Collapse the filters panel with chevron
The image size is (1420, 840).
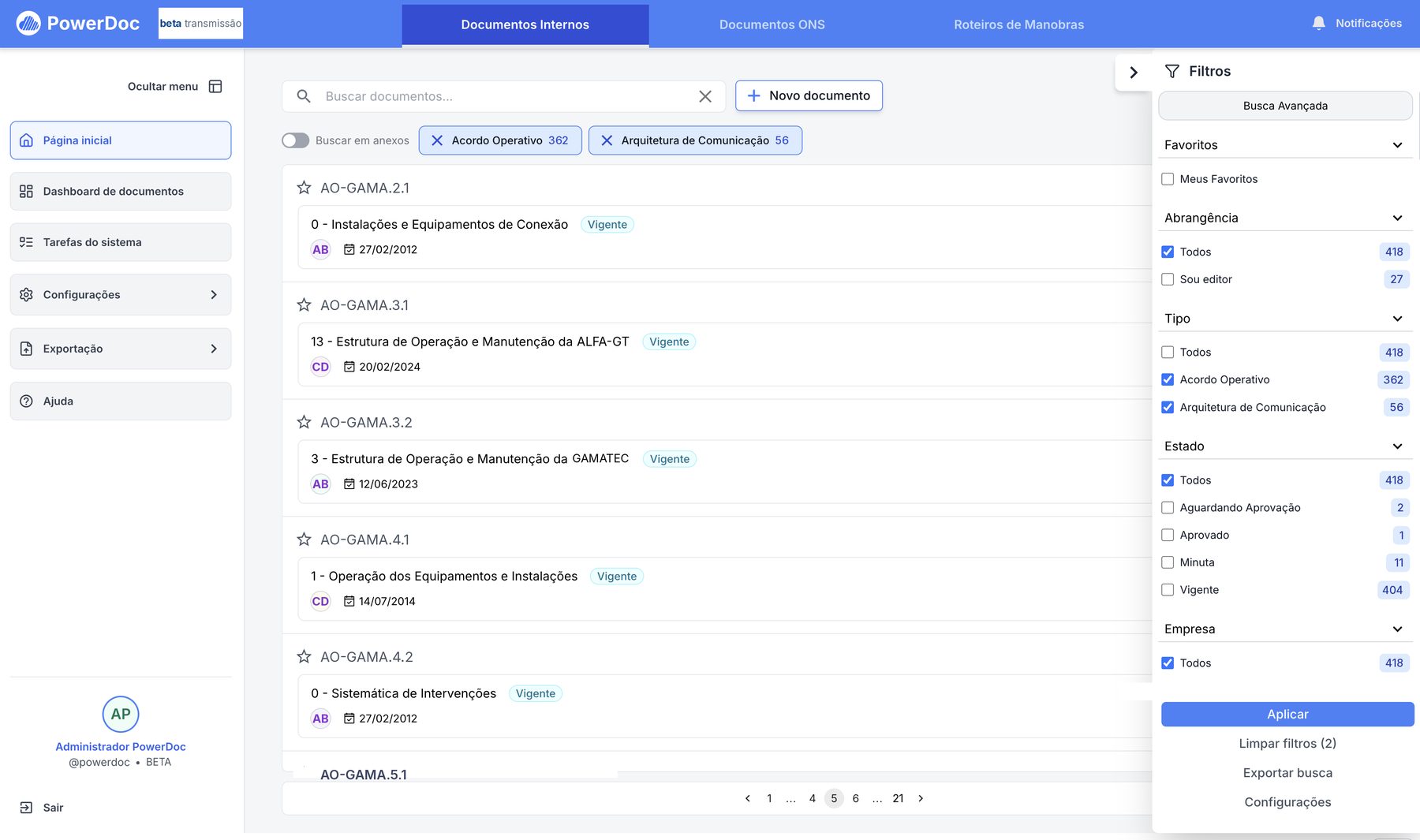1134,73
